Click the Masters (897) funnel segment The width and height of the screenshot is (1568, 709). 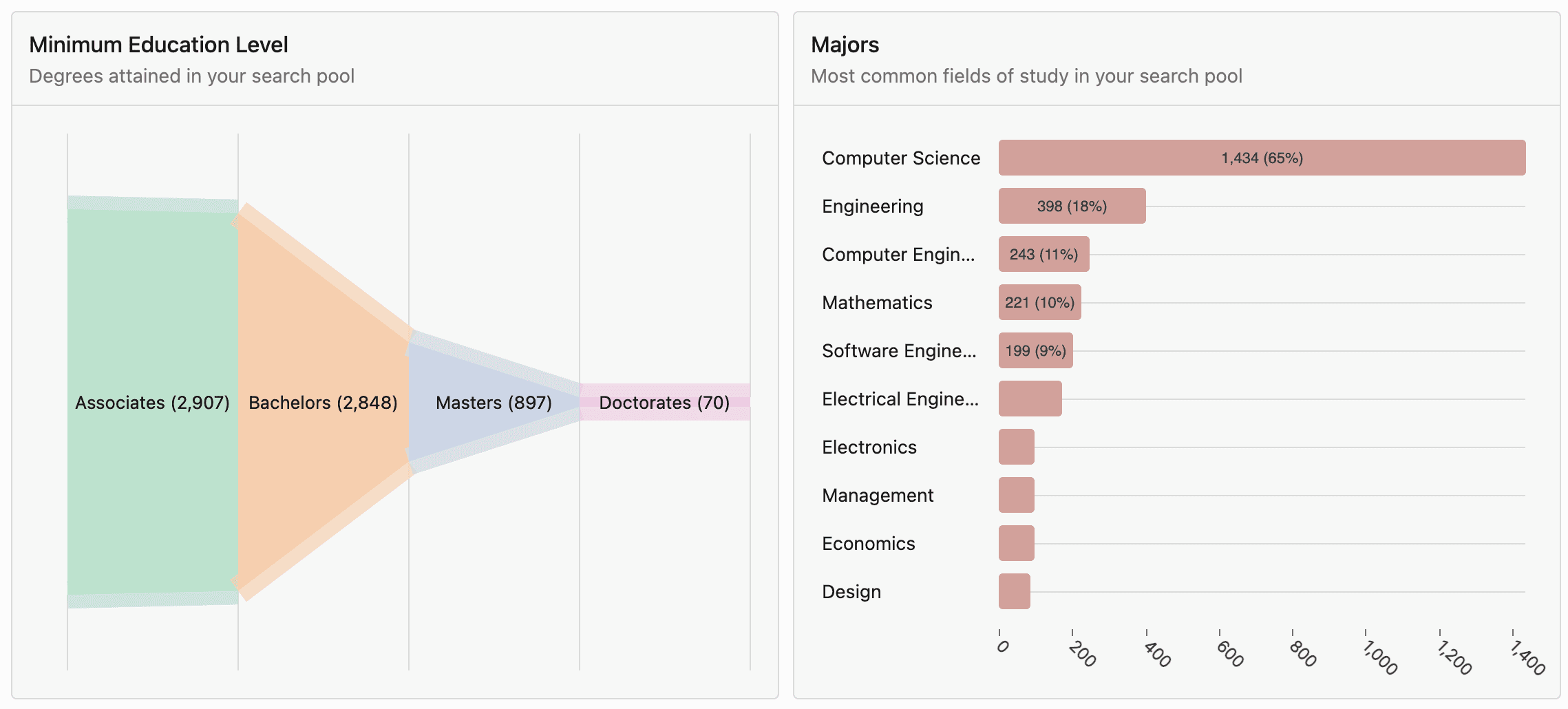click(x=494, y=402)
